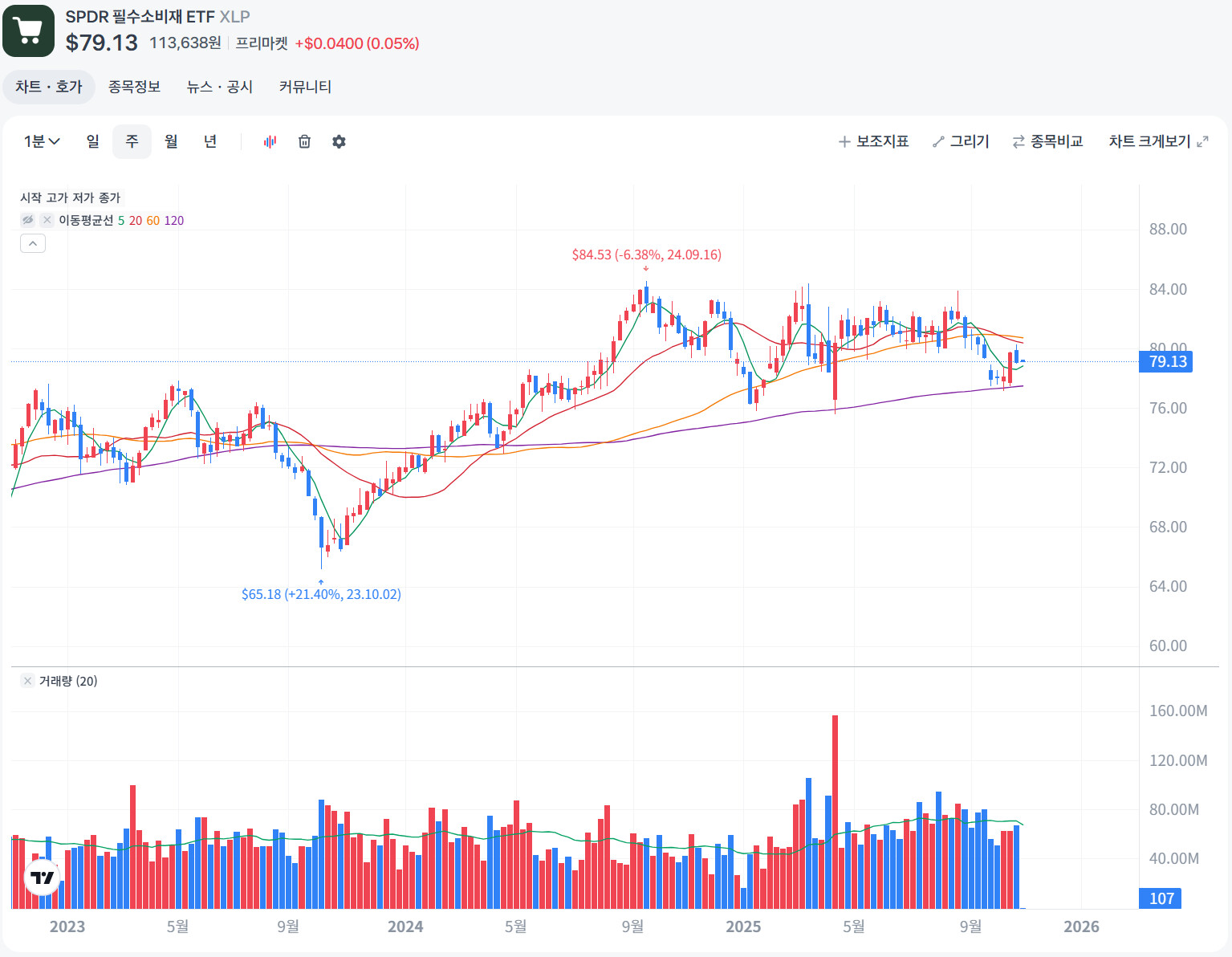1232x957 pixels.
Task: Click the trash icon to clear drawings
Action: tap(304, 142)
